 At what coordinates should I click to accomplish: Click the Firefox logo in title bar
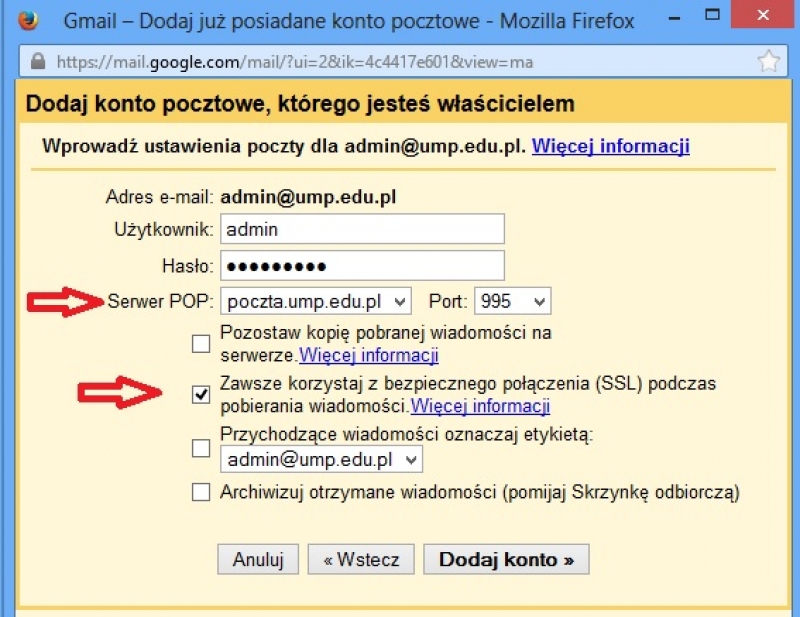tap(28, 20)
